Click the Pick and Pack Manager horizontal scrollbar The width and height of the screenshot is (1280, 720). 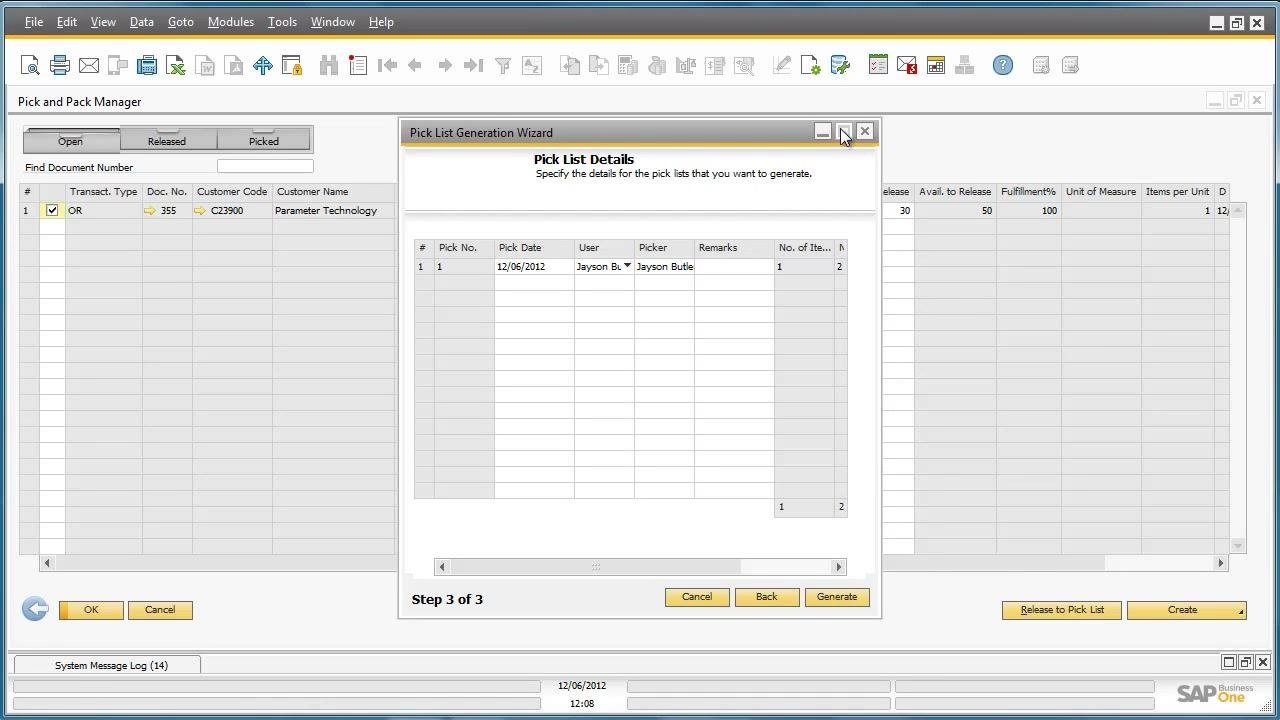coord(633,564)
